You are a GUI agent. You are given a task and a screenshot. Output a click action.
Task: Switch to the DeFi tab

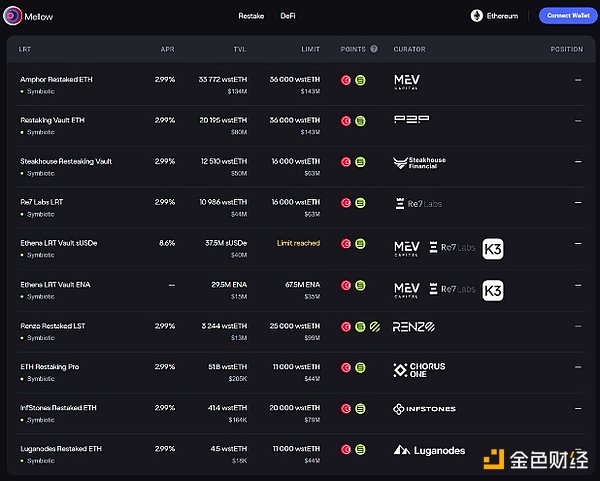point(287,16)
